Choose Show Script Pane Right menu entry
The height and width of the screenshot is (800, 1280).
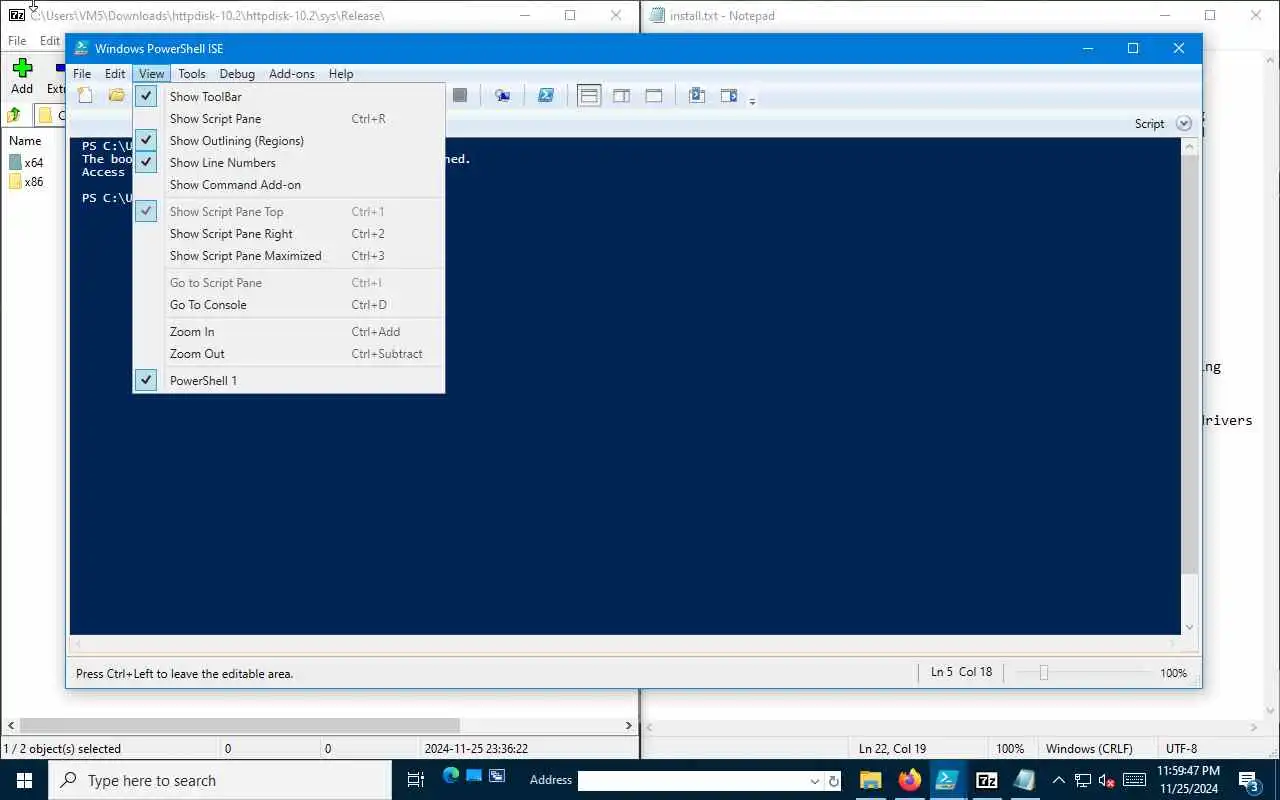288,234
